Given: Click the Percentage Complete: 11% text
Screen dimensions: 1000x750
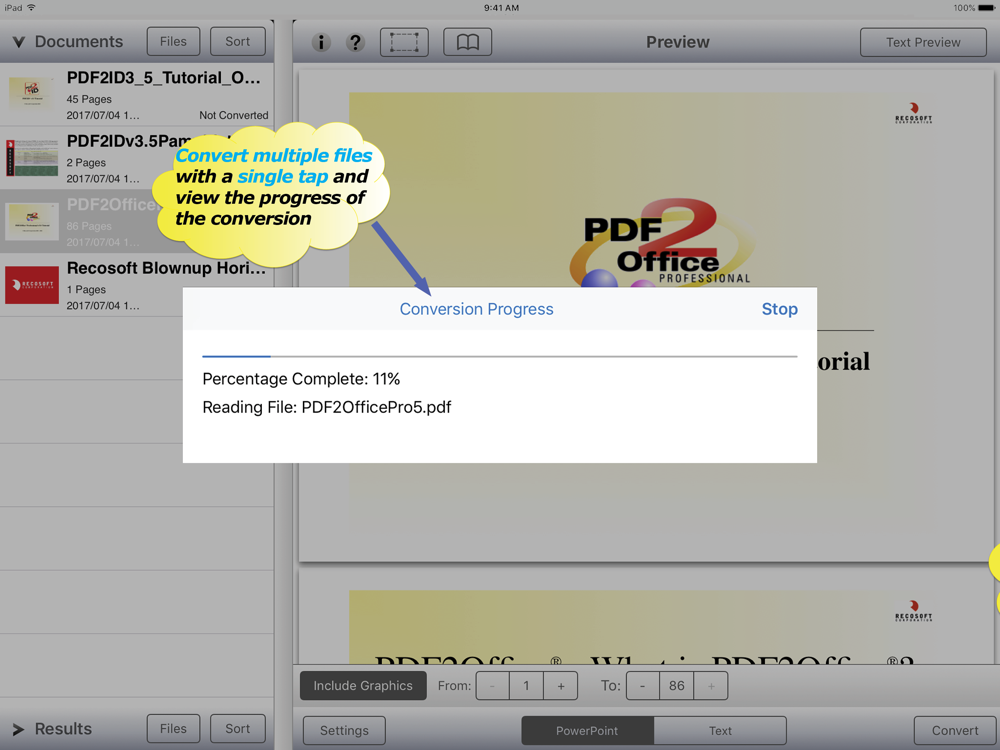Looking at the screenshot, I should pyautogui.click(x=301, y=379).
